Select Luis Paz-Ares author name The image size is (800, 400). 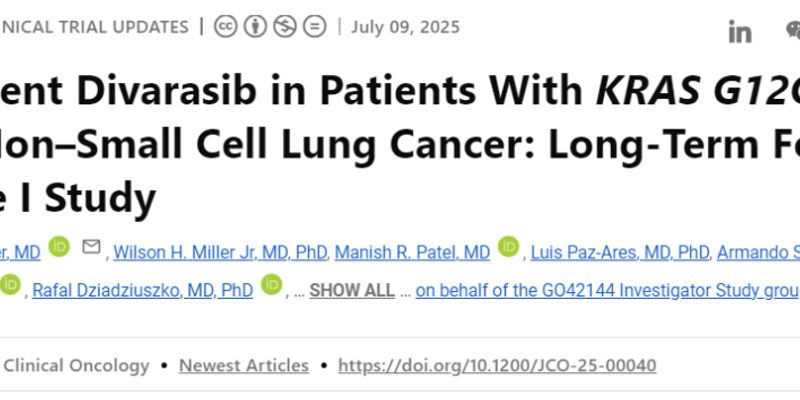pyautogui.click(x=620, y=253)
